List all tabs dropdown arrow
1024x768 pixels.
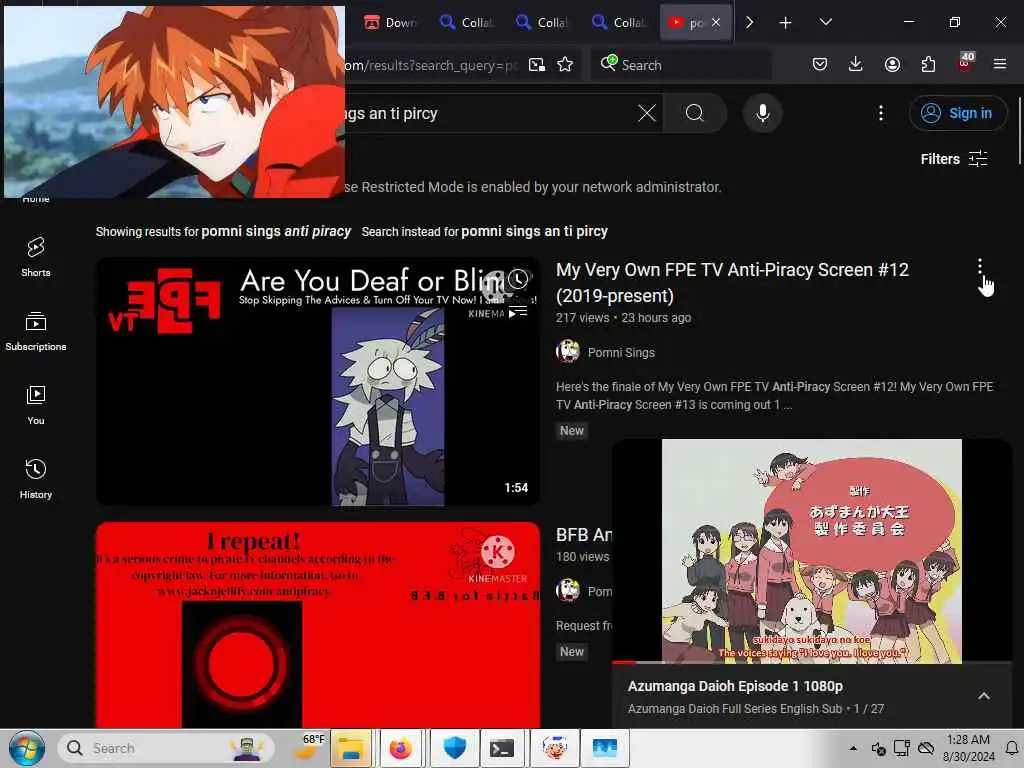825,22
